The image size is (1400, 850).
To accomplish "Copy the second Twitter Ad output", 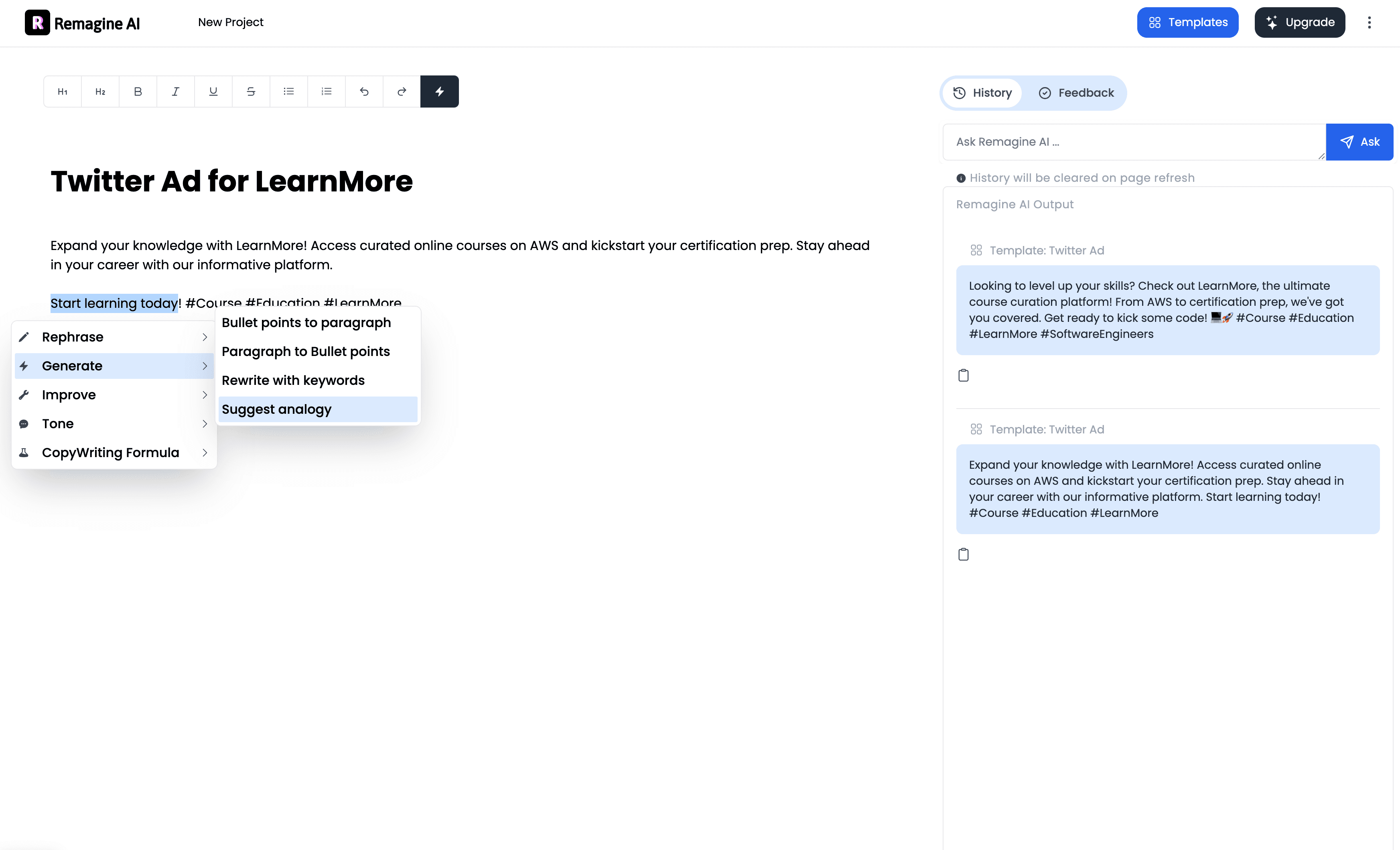I will 964,554.
